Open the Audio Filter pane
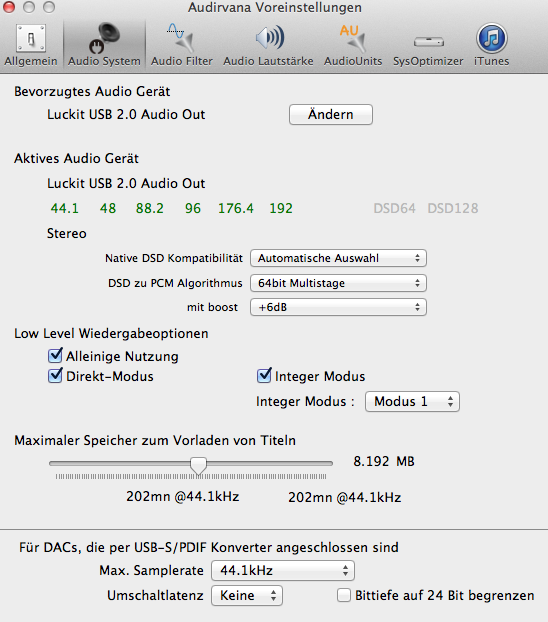 tap(182, 45)
